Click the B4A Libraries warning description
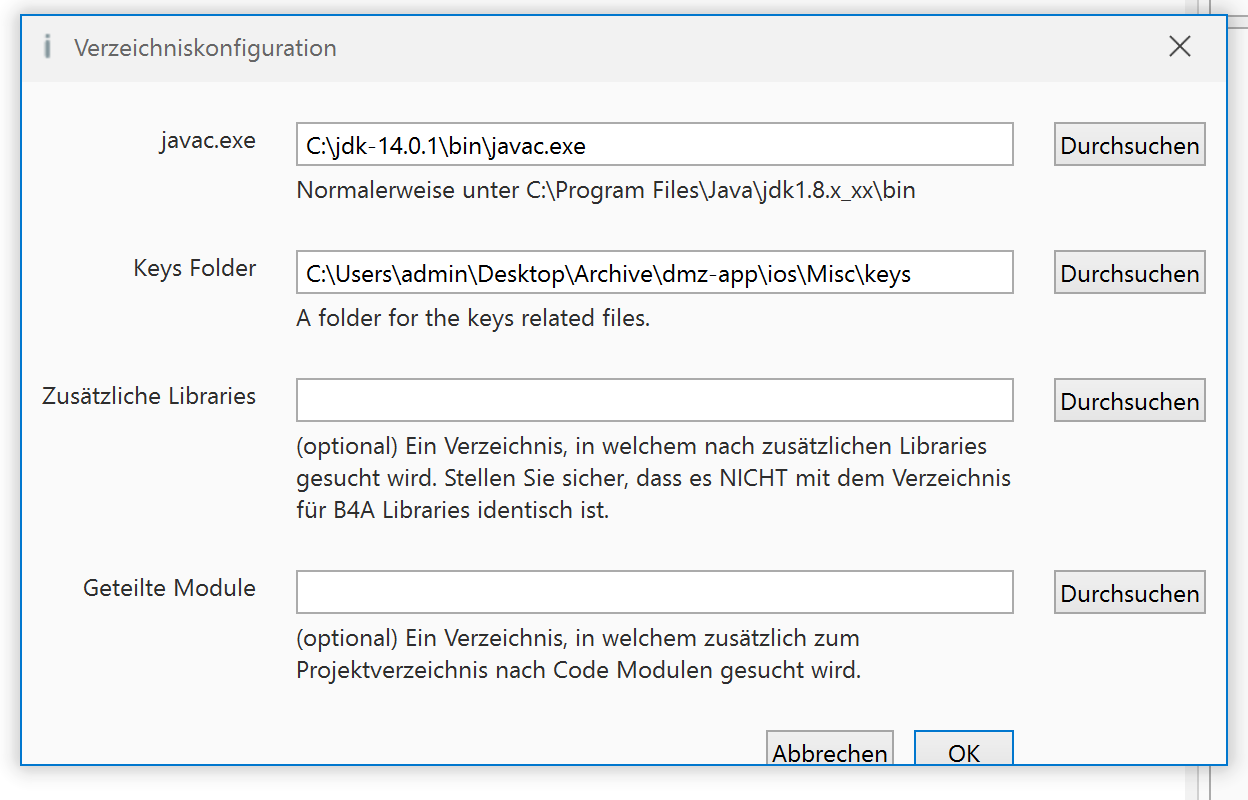This screenshot has height=800, width=1248. point(653,478)
